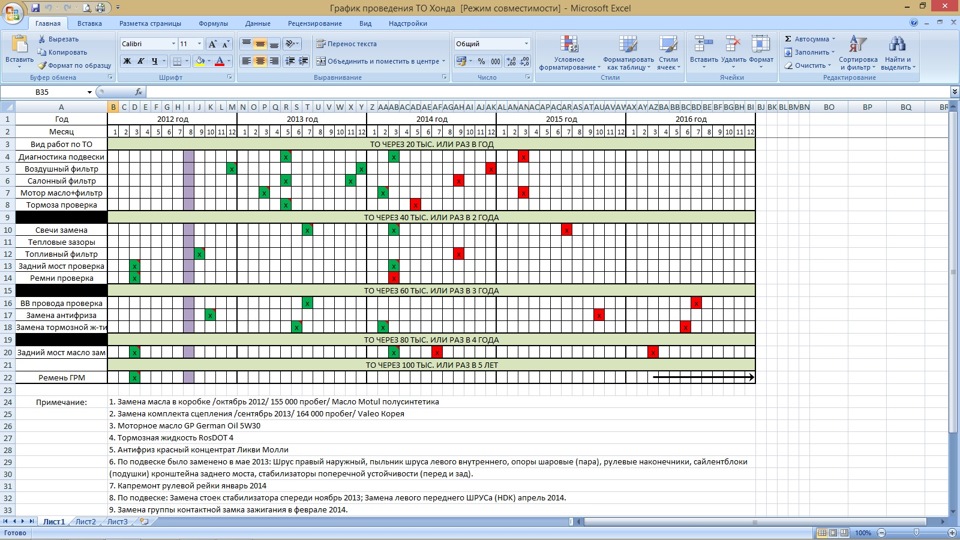Click the Вставить cells button in Ячейки group
Screen dimensions: 960x540
(x=703, y=50)
